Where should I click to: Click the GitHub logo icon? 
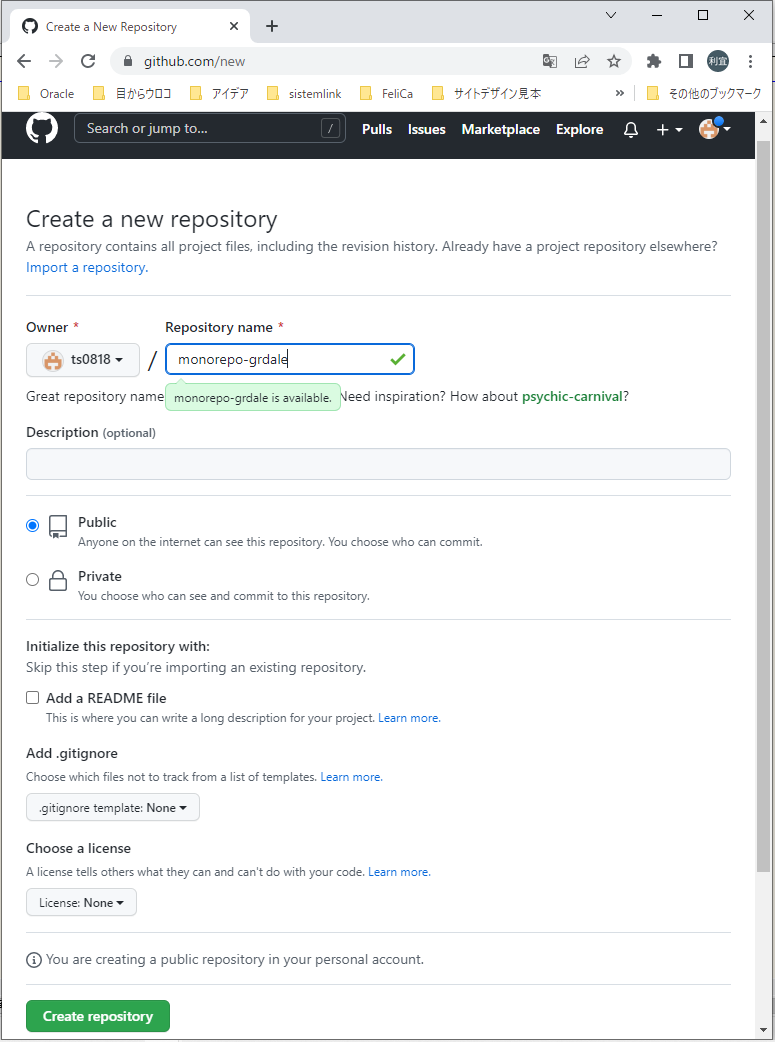coord(41,128)
